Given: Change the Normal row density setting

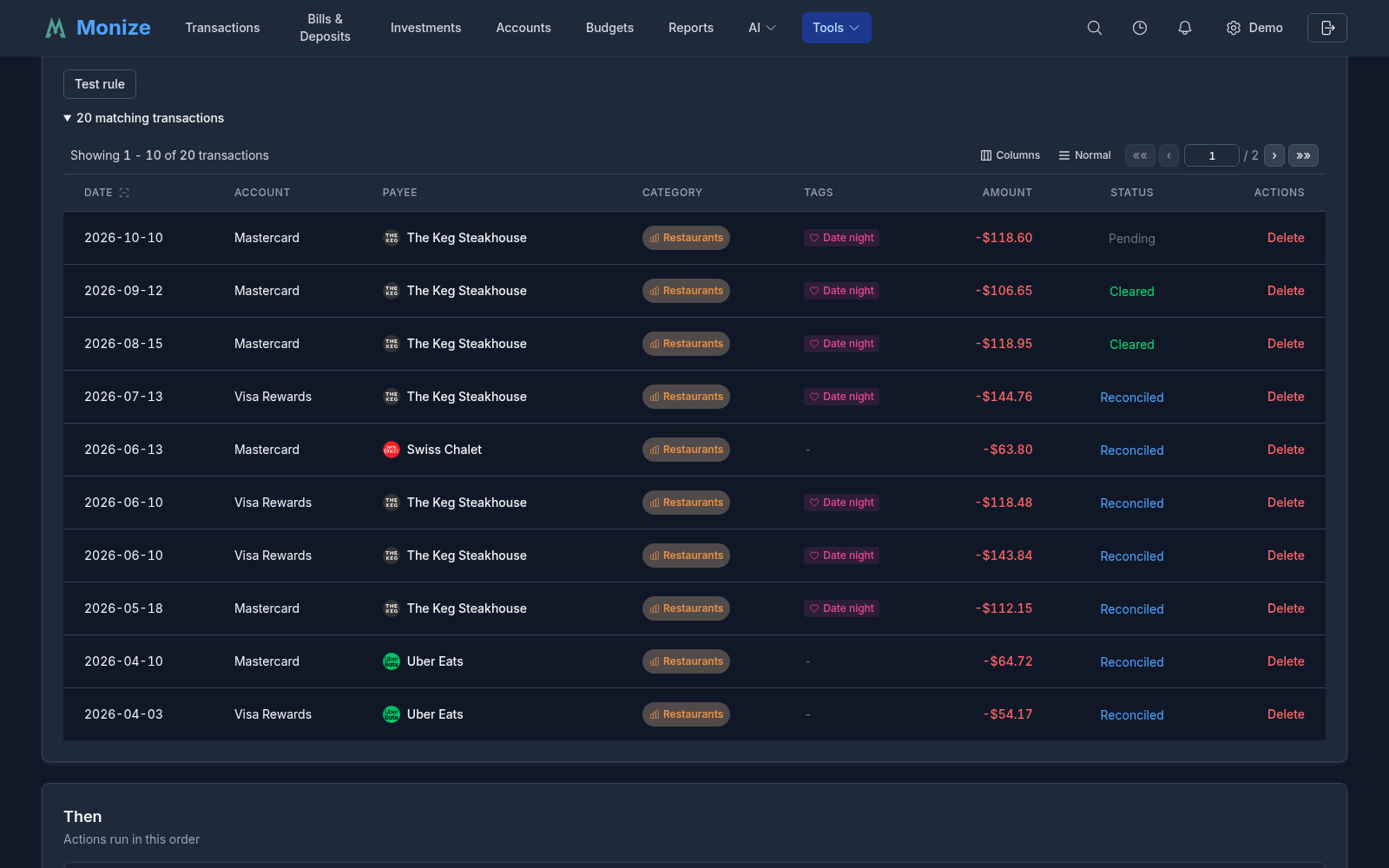Looking at the screenshot, I should pyautogui.click(x=1084, y=155).
